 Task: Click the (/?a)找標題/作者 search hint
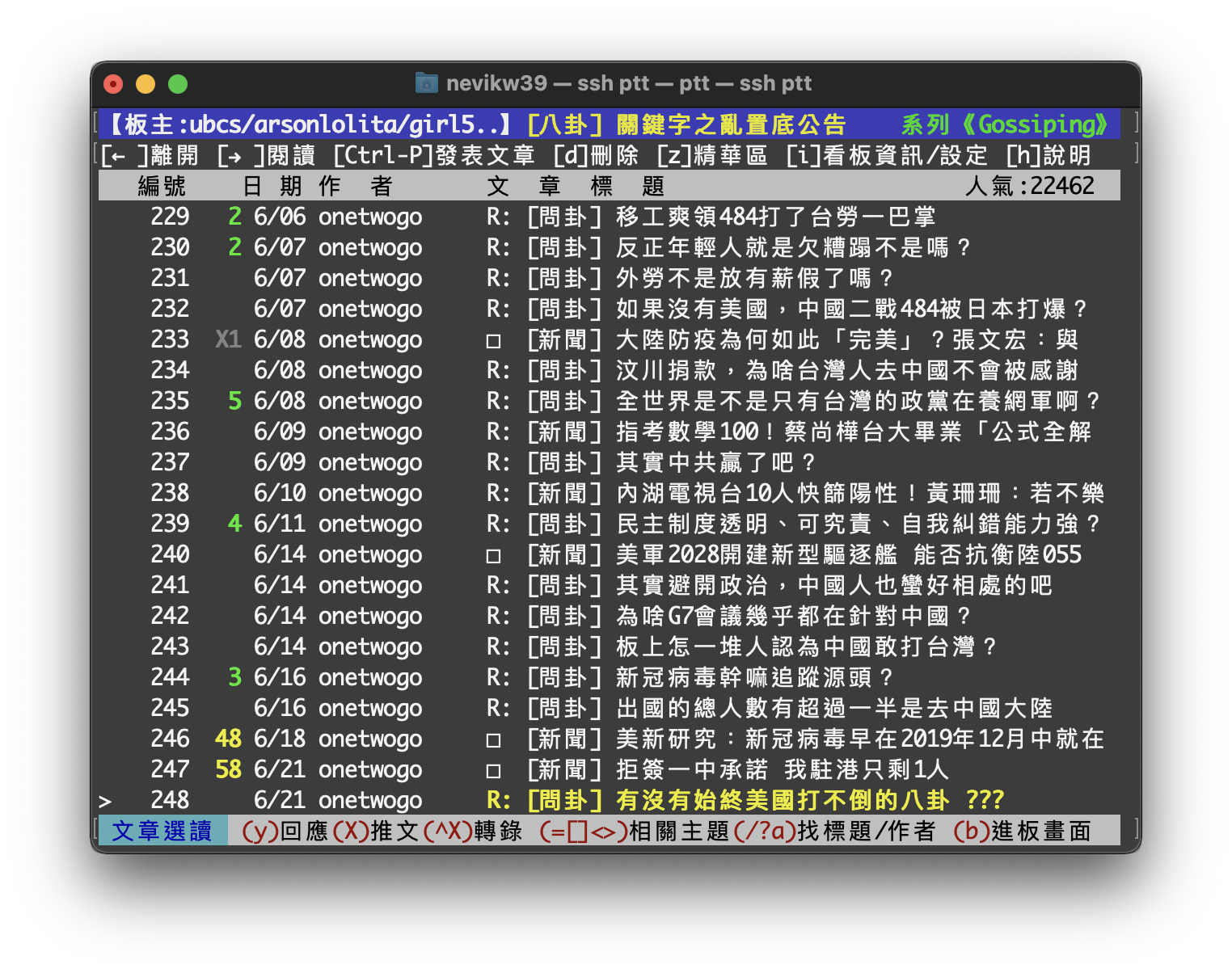tap(834, 831)
